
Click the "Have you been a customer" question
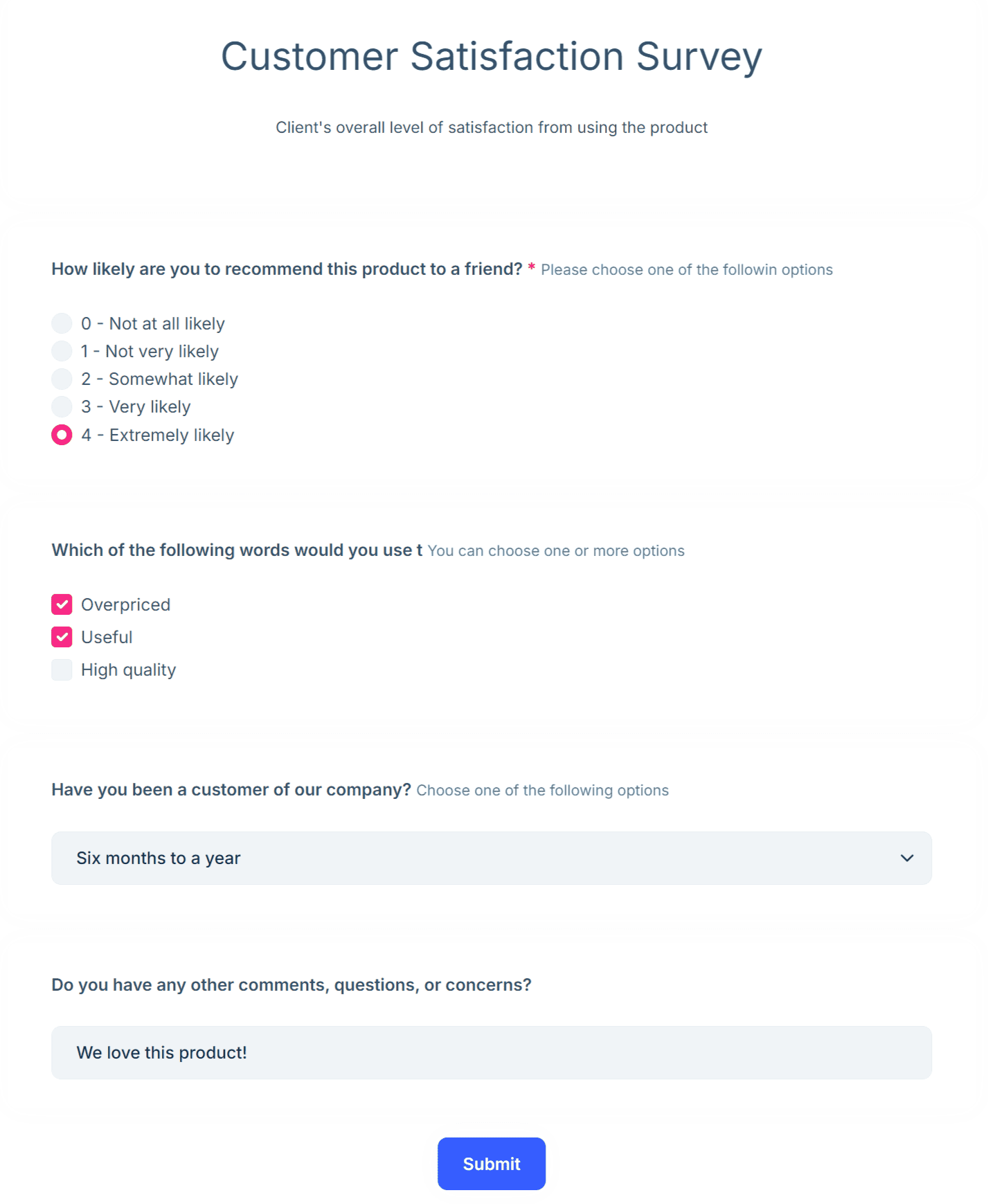coord(231,789)
